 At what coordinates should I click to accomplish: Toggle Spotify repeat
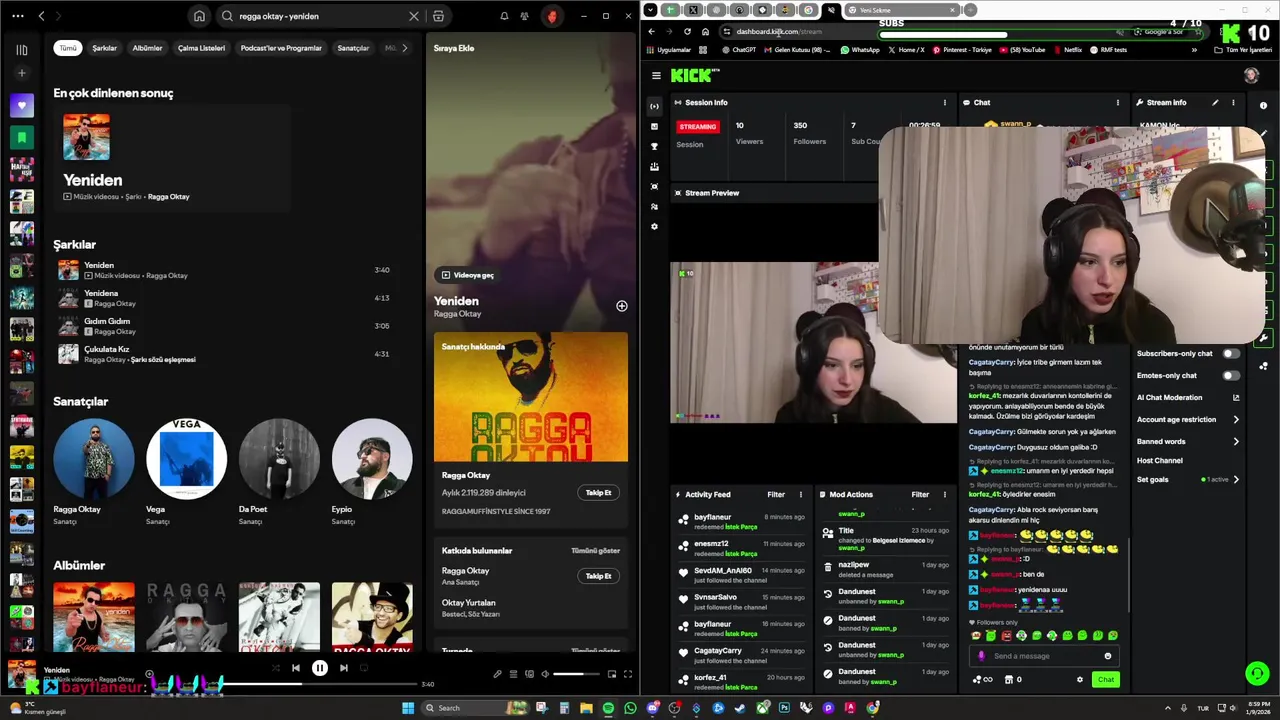[x=364, y=668]
